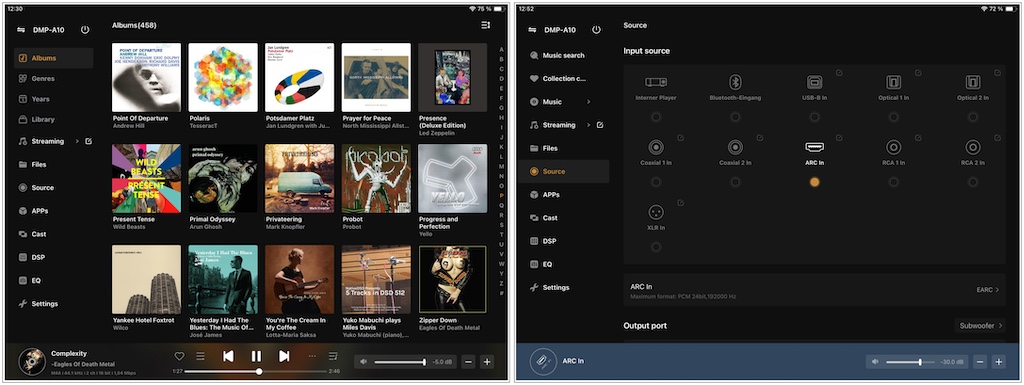Click the Privateering album title
This screenshot has width=1024, height=385.
pos(283,219)
